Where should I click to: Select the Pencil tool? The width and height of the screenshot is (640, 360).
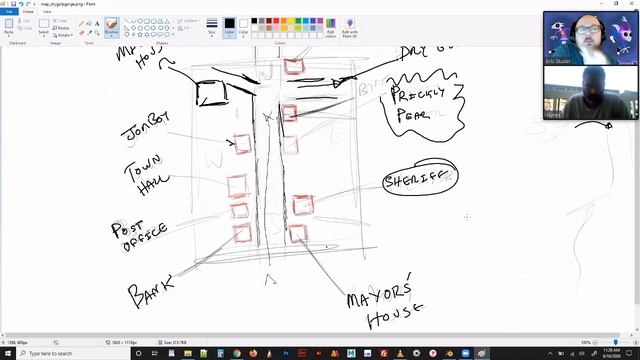pyautogui.click(x=82, y=24)
